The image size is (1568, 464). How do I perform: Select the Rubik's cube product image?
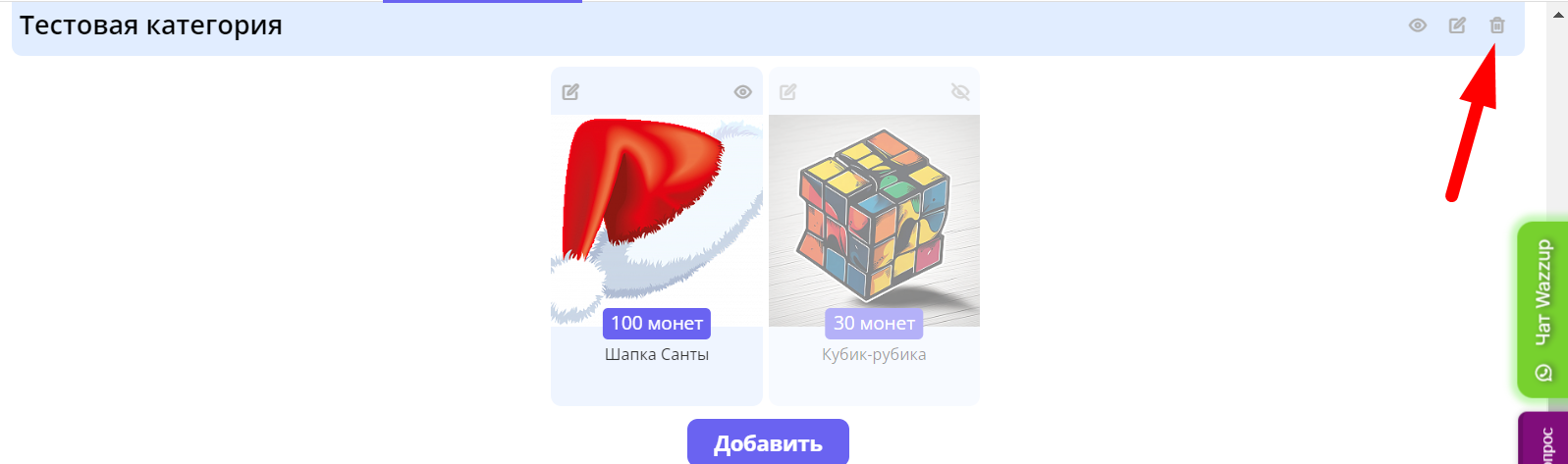(874, 221)
